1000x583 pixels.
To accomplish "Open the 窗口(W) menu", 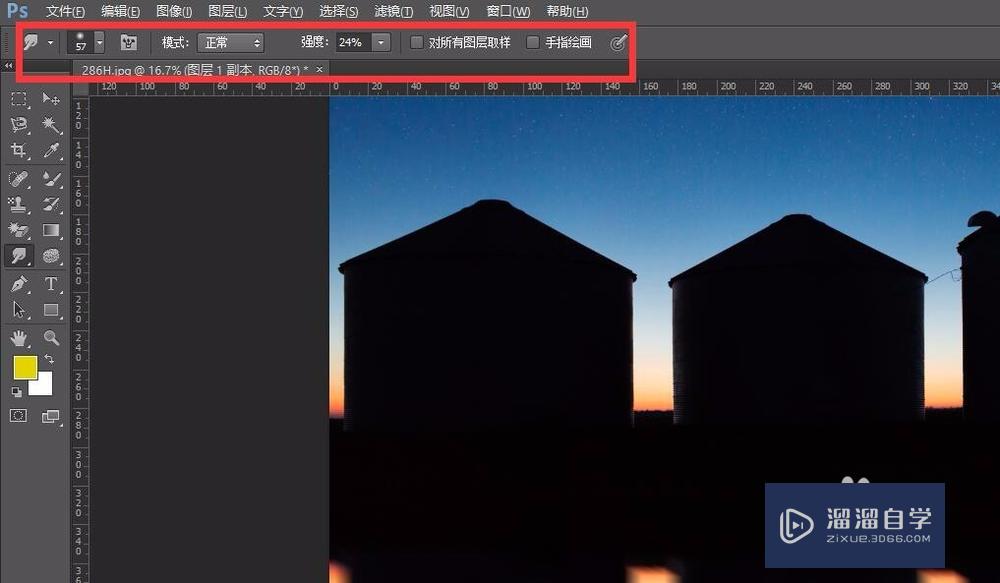I will pos(508,11).
